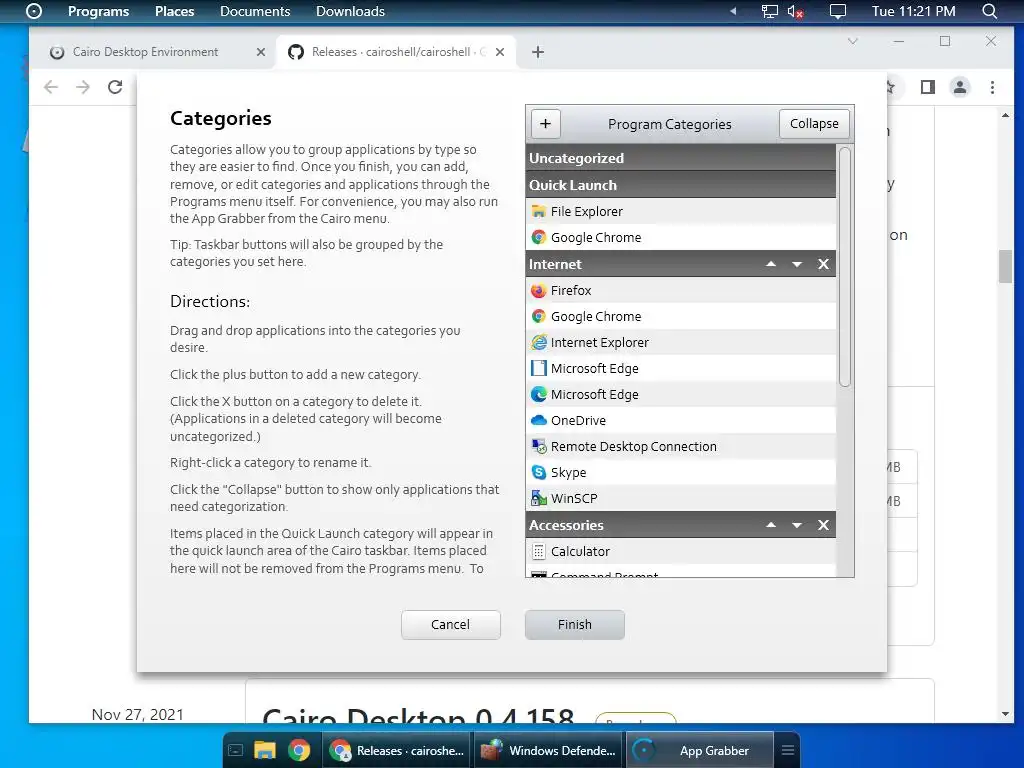This screenshot has height=768, width=1024.
Task: Reload the page in Chrome
Action: (116, 87)
